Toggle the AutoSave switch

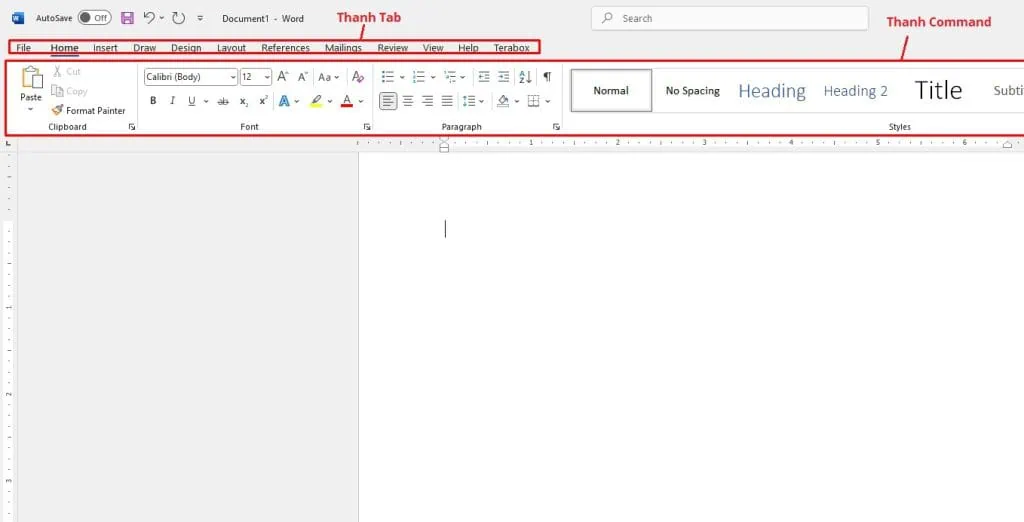pyautogui.click(x=95, y=18)
